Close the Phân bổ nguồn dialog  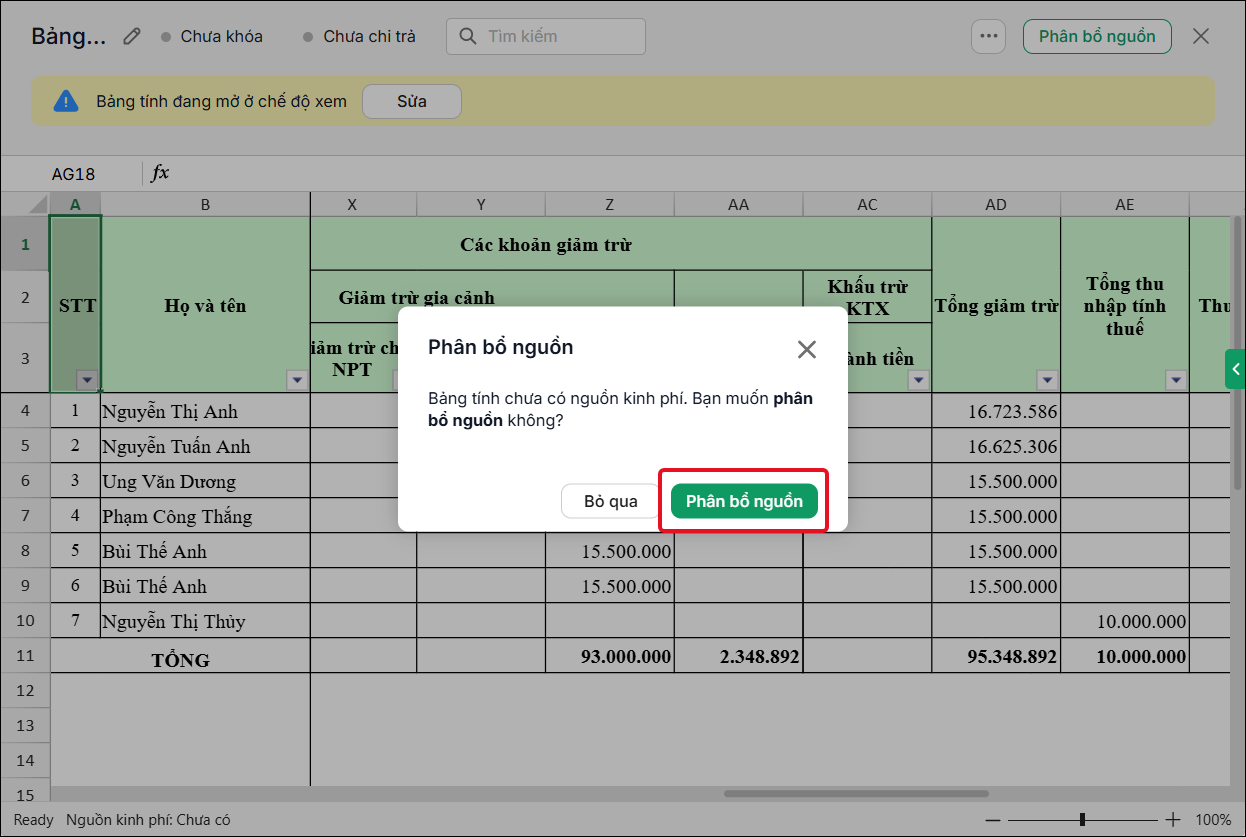point(807,349)
